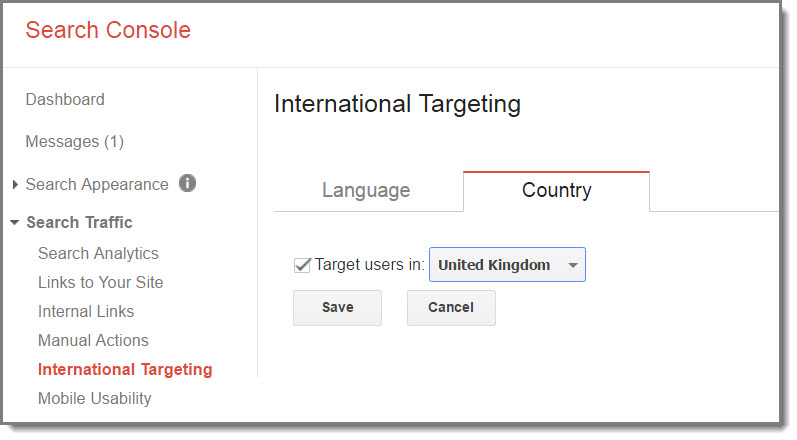Uncheck the Target users in checkbox
Viewport: 797px width, 440px height.
302,265
